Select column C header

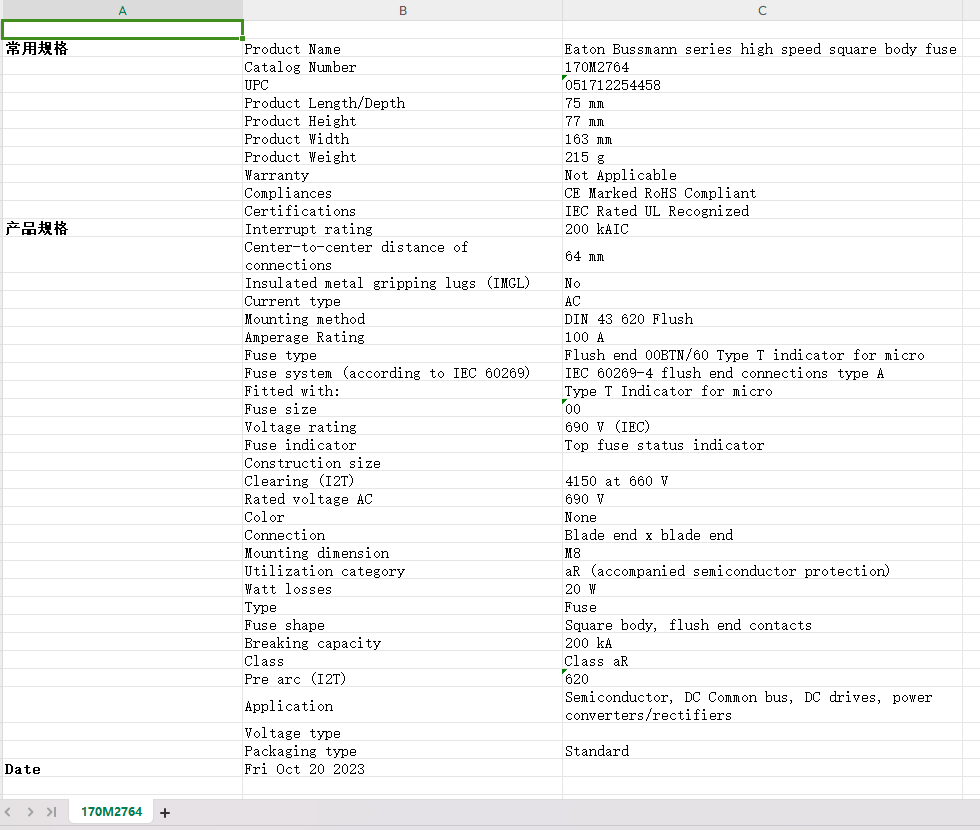pos(762,10)
